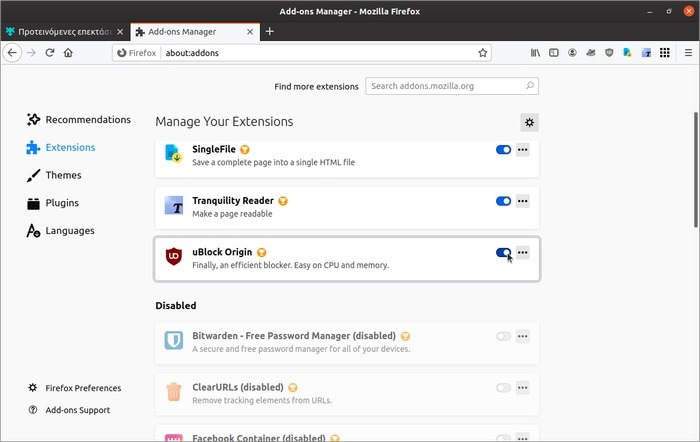Click ClearURLs trash icon in list
This screenshot has height=442, width=700.
click(x=174, y=392)
